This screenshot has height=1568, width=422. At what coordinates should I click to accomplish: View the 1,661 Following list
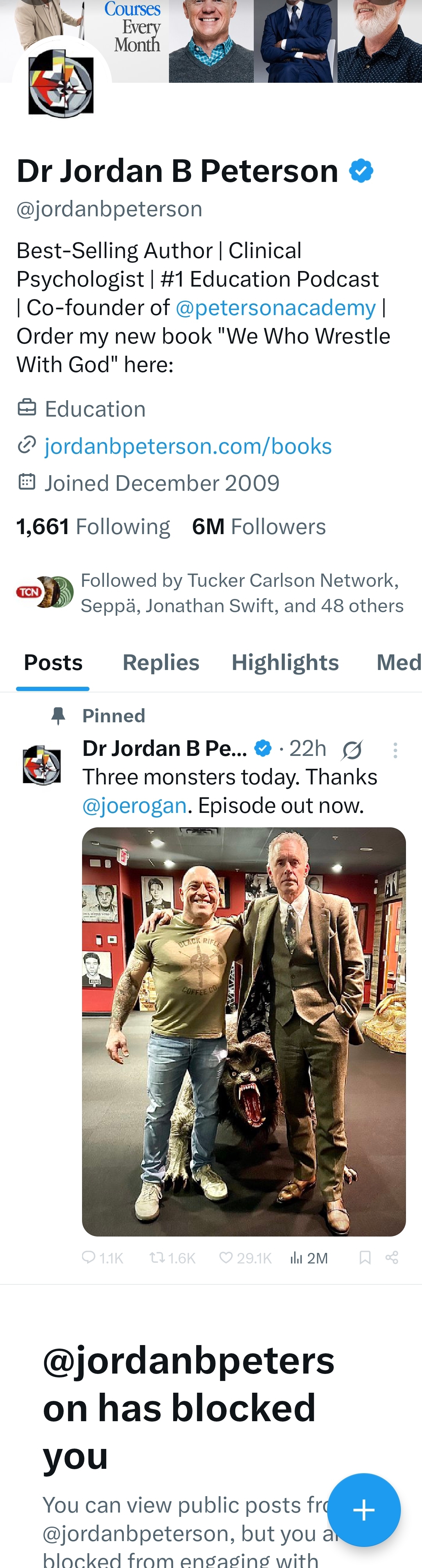coord(93,527)
